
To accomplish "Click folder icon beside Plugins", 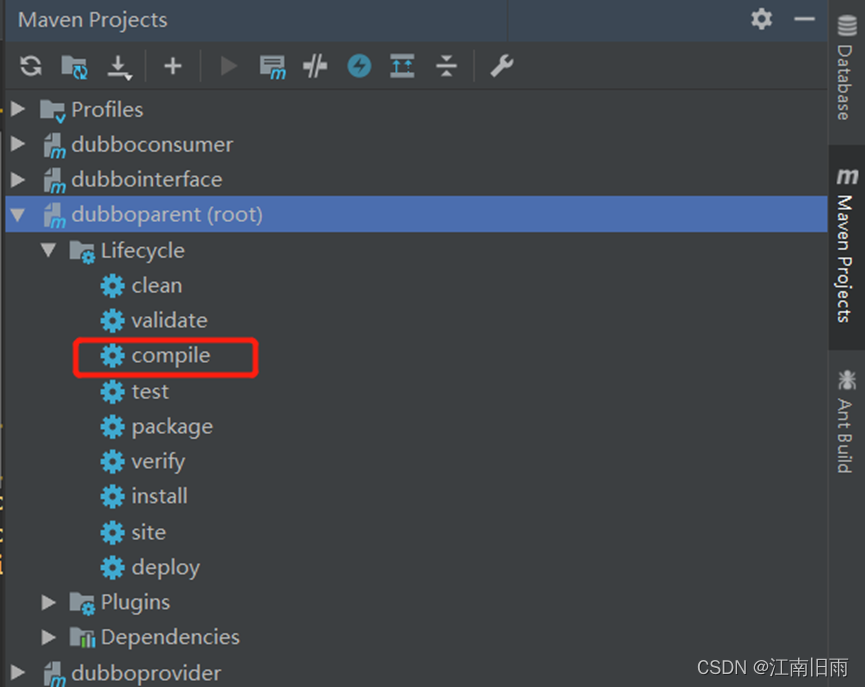I will pyautogui.click(x=82, y=604).
